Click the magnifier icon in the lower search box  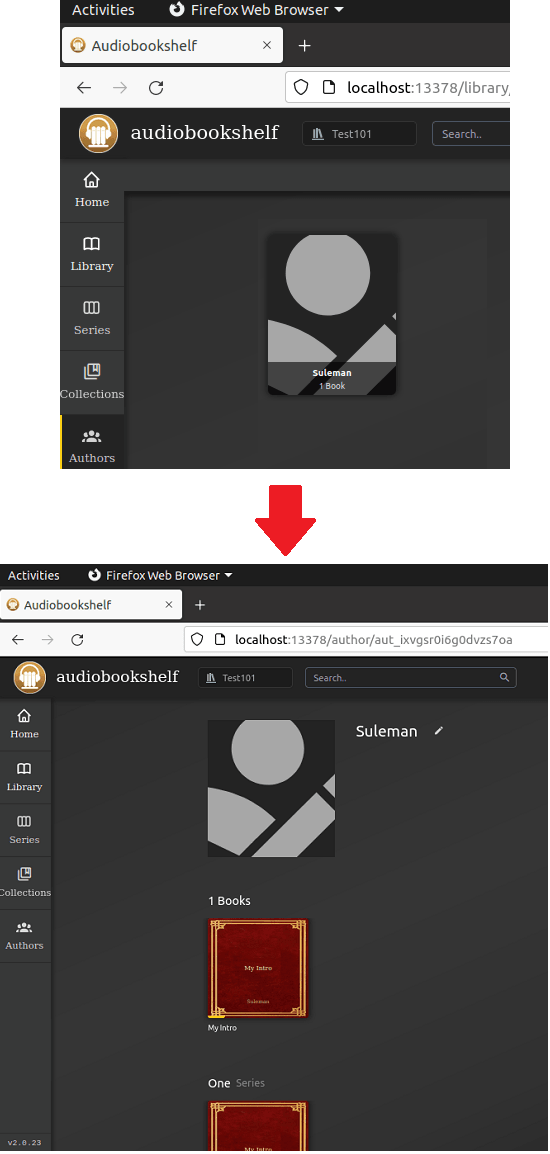pos(504,677)
